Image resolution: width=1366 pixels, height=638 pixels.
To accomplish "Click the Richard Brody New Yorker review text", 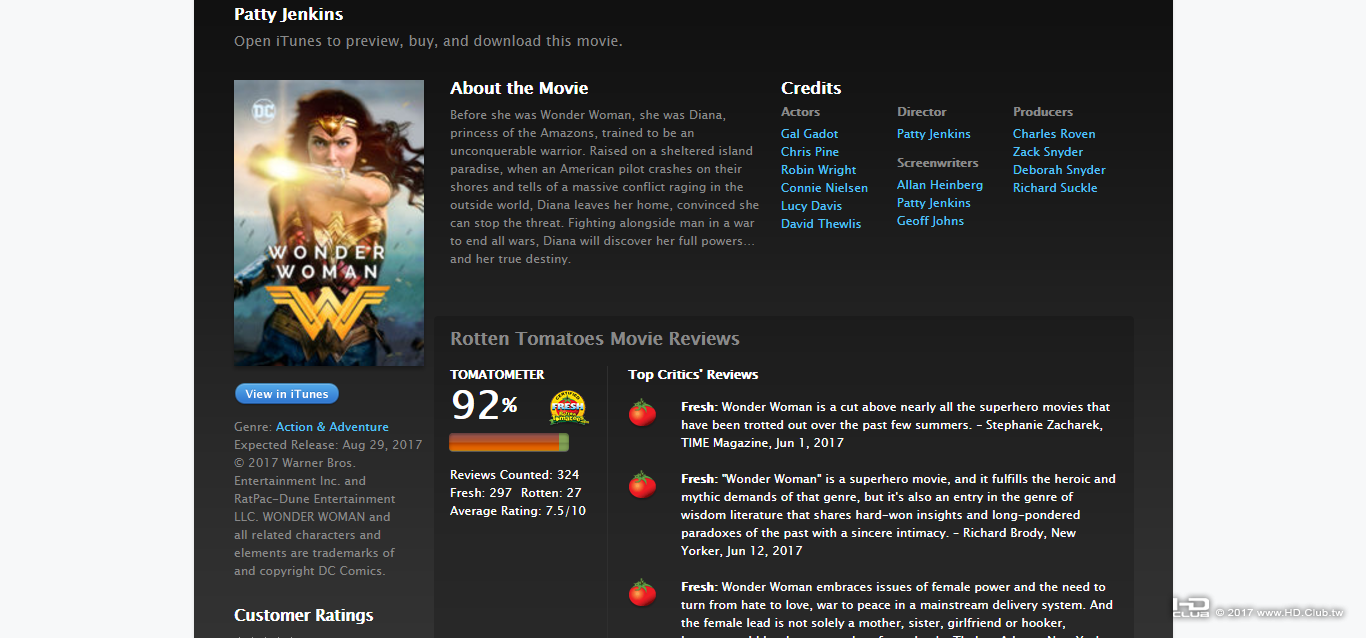I will coord(898,515).
